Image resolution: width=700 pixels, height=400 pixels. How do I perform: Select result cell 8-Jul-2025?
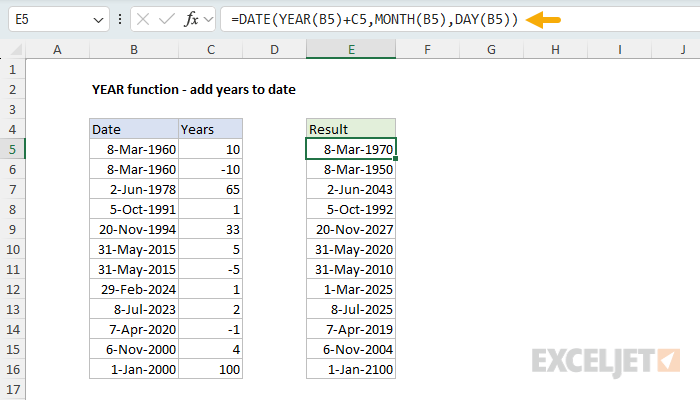tap(351, 309)
